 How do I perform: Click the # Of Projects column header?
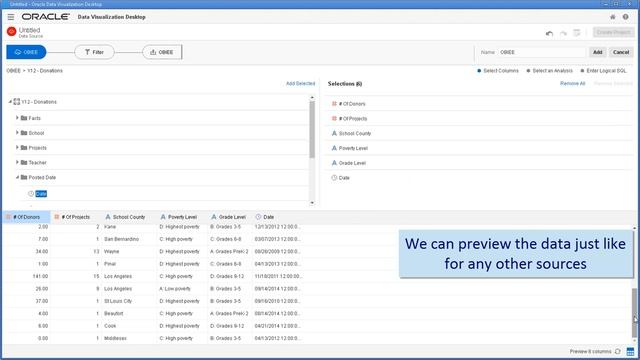point(76,217)
